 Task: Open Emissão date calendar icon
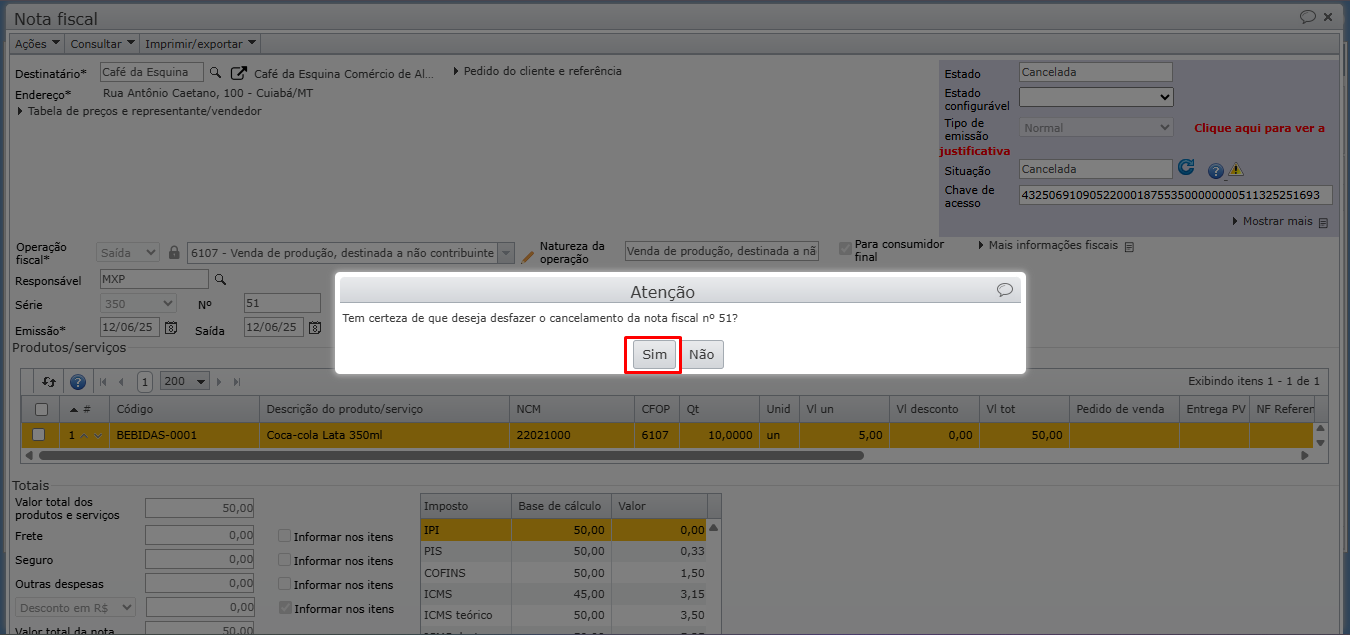click(171, 327)
